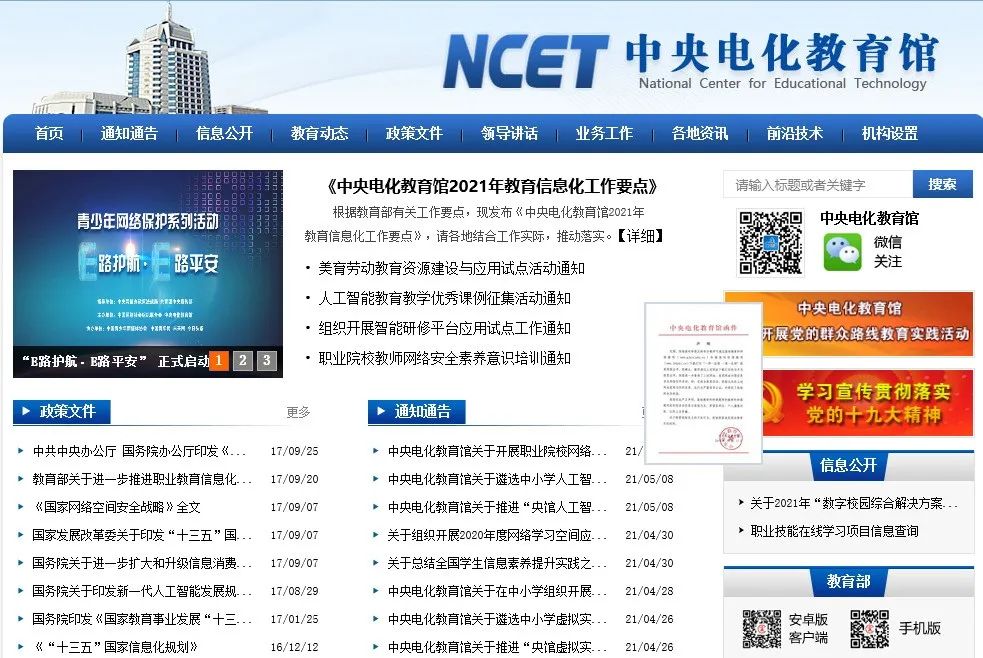Open the 2021年教育信息化工作要点 headline
This screenshot has width=983, height=658.
click(x=493, y=186)
